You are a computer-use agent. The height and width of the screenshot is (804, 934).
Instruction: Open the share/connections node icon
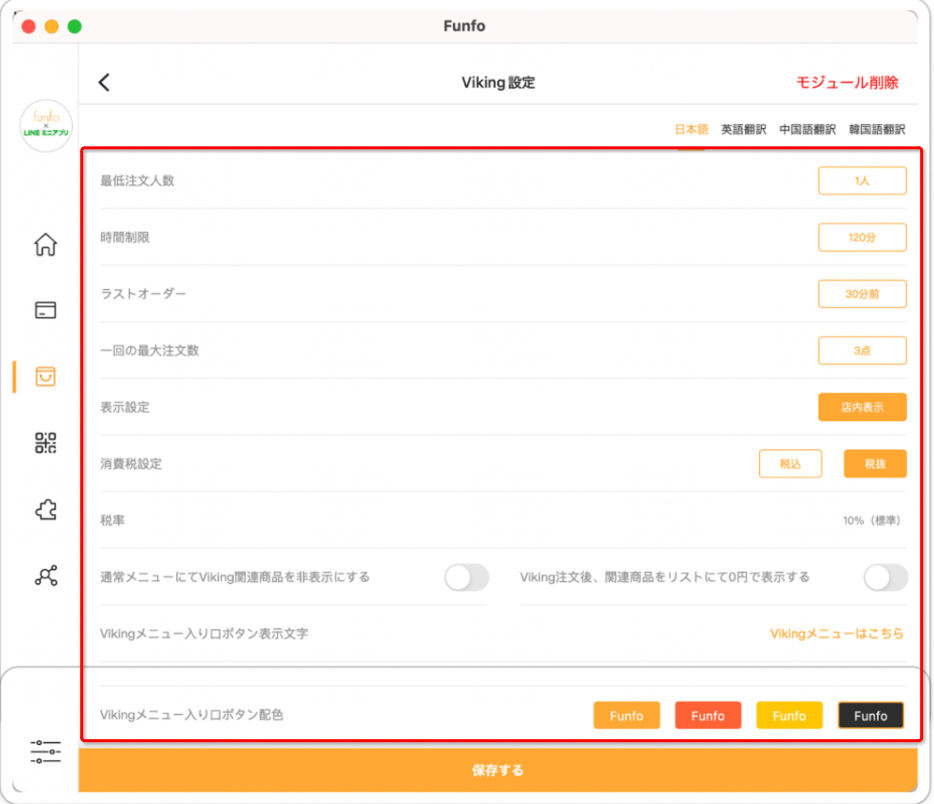click(x=45, y=576)
